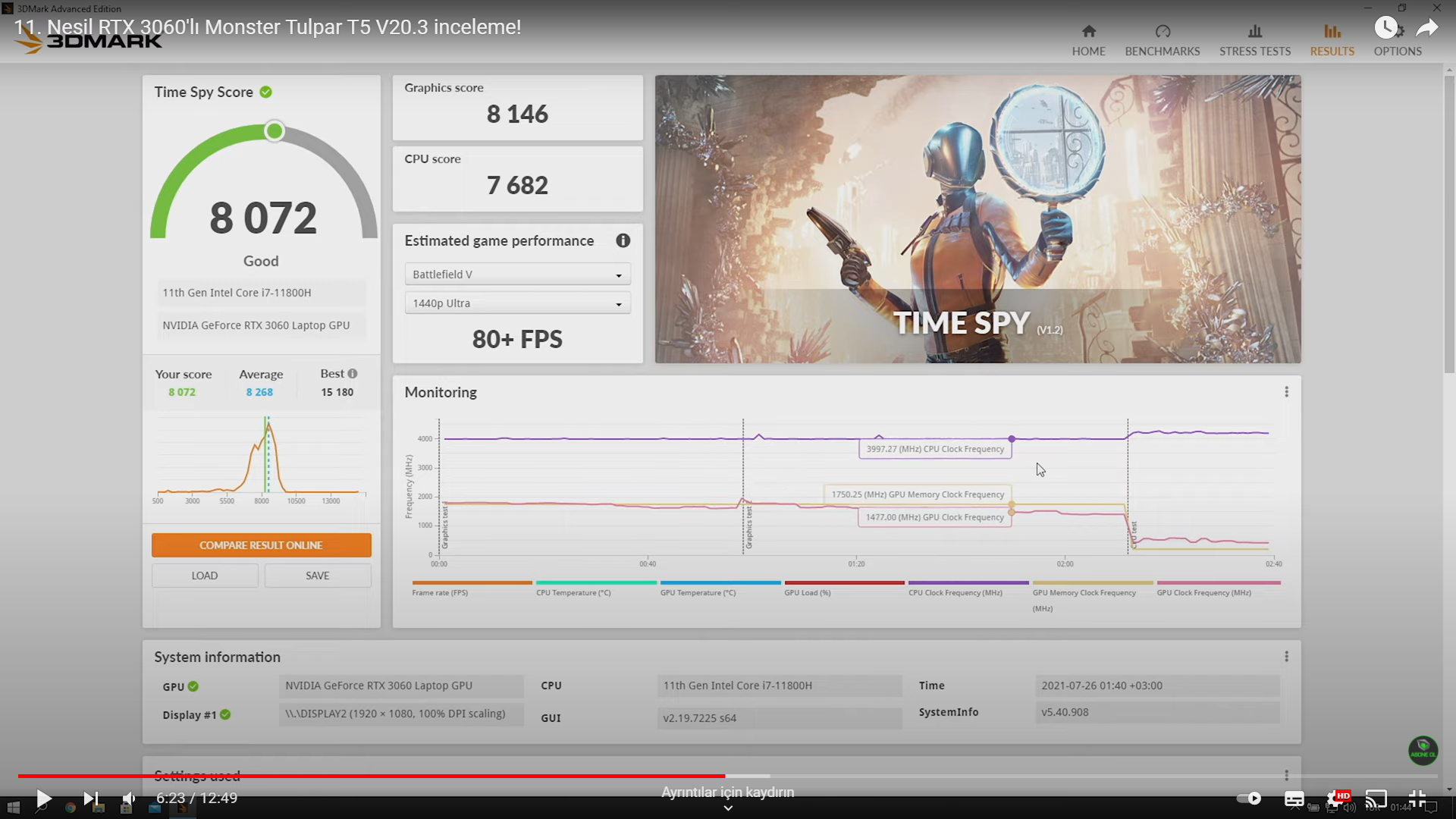
Task: Open the Battlefield V game dropdown
Action: coord(517,275)
